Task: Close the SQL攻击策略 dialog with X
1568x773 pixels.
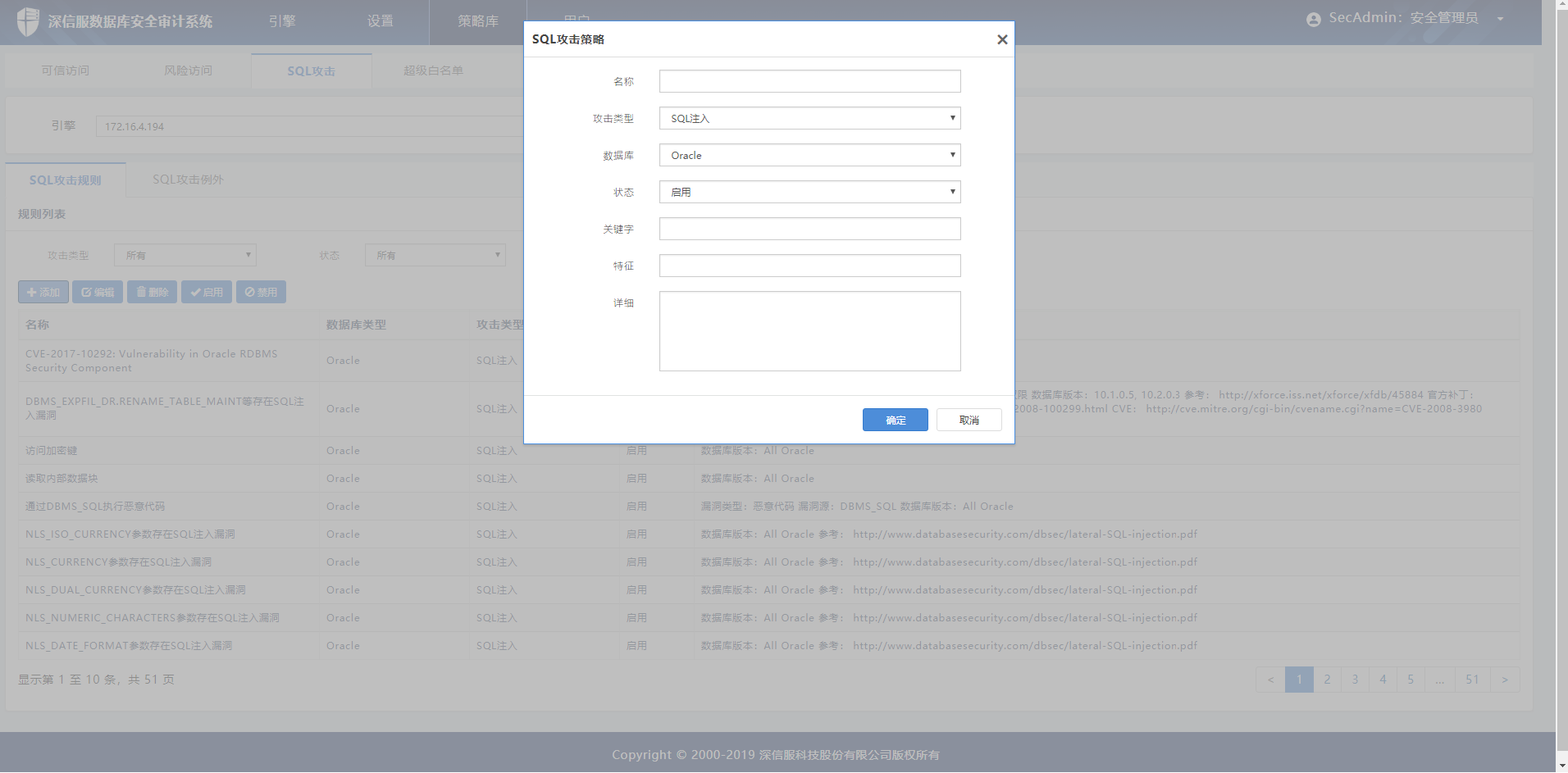Action: pos(1001,39)
